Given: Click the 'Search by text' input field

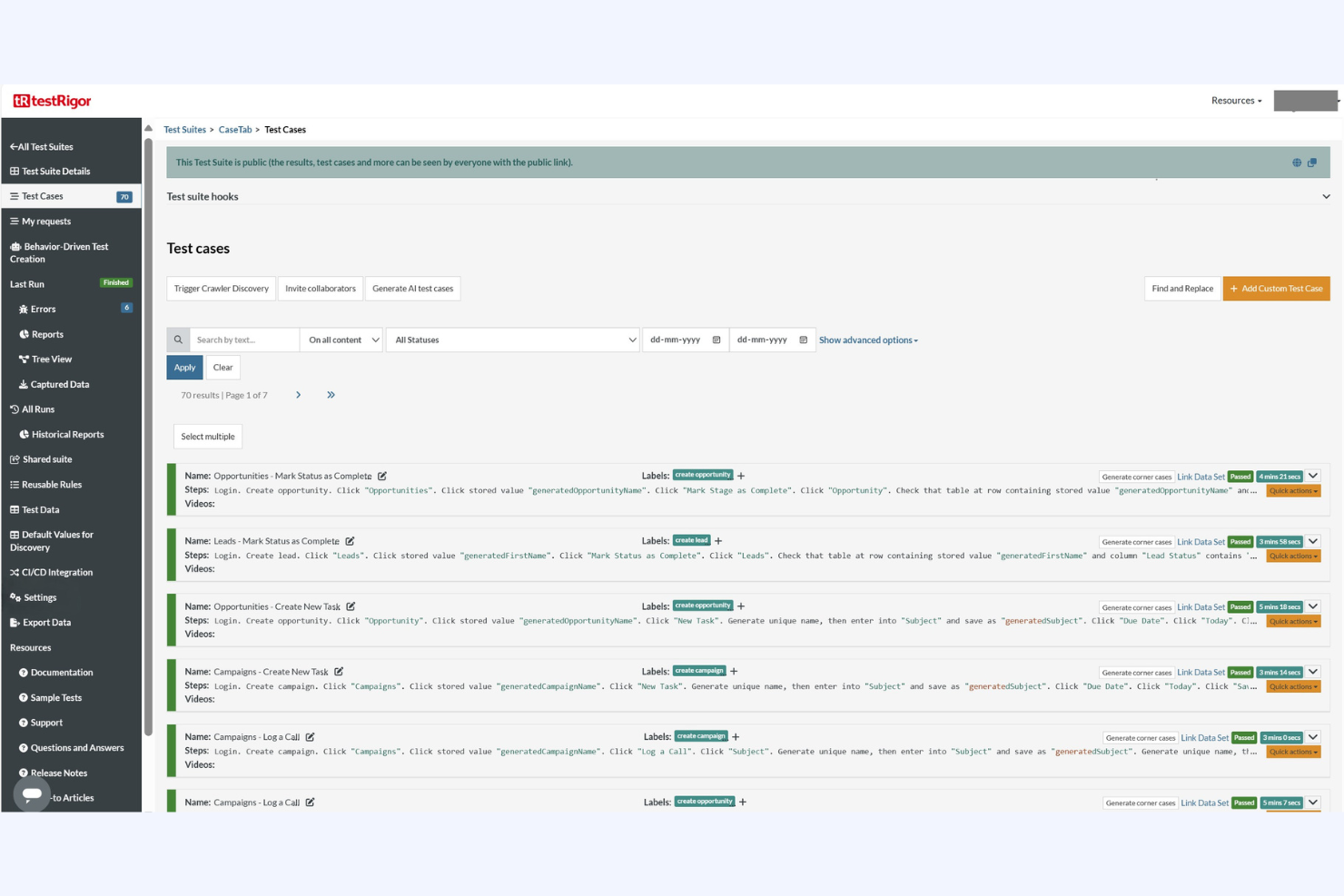Looking at the screenshot, I should [x=243, y=340].
